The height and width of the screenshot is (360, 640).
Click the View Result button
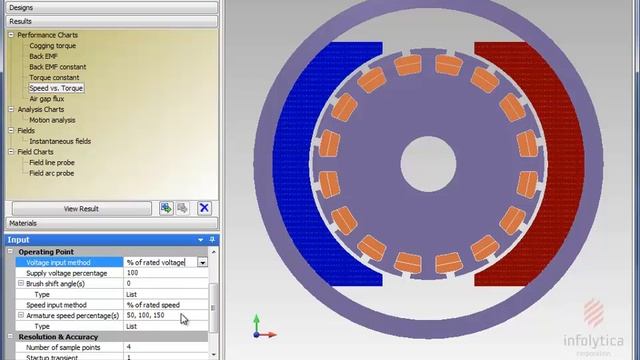click(x=81, y=209)
